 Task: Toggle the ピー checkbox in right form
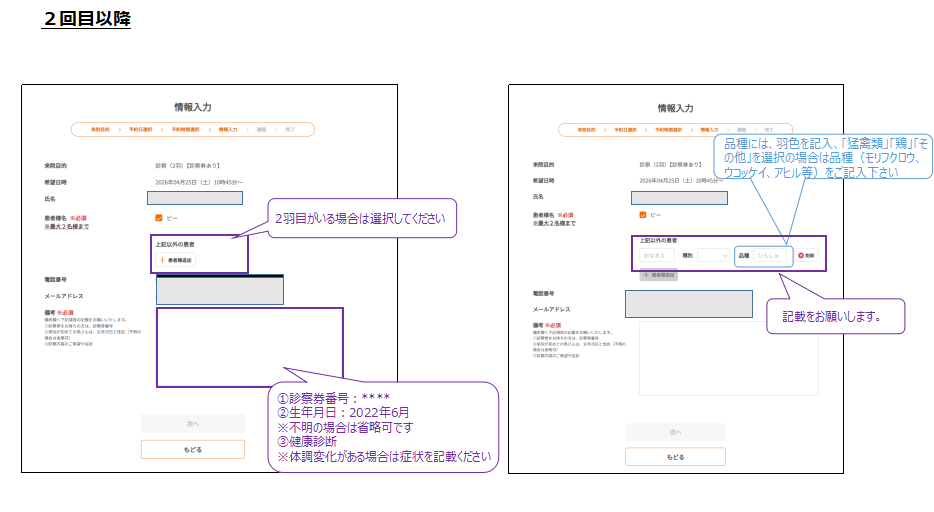tap(643, 214)
